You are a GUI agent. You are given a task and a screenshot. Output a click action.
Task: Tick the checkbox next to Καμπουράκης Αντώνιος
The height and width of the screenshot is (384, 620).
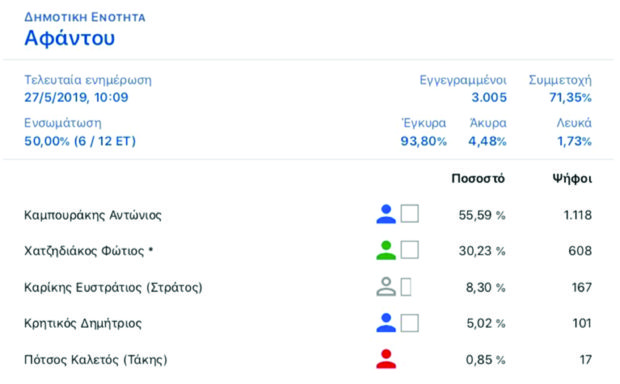(x=410, y=214)
